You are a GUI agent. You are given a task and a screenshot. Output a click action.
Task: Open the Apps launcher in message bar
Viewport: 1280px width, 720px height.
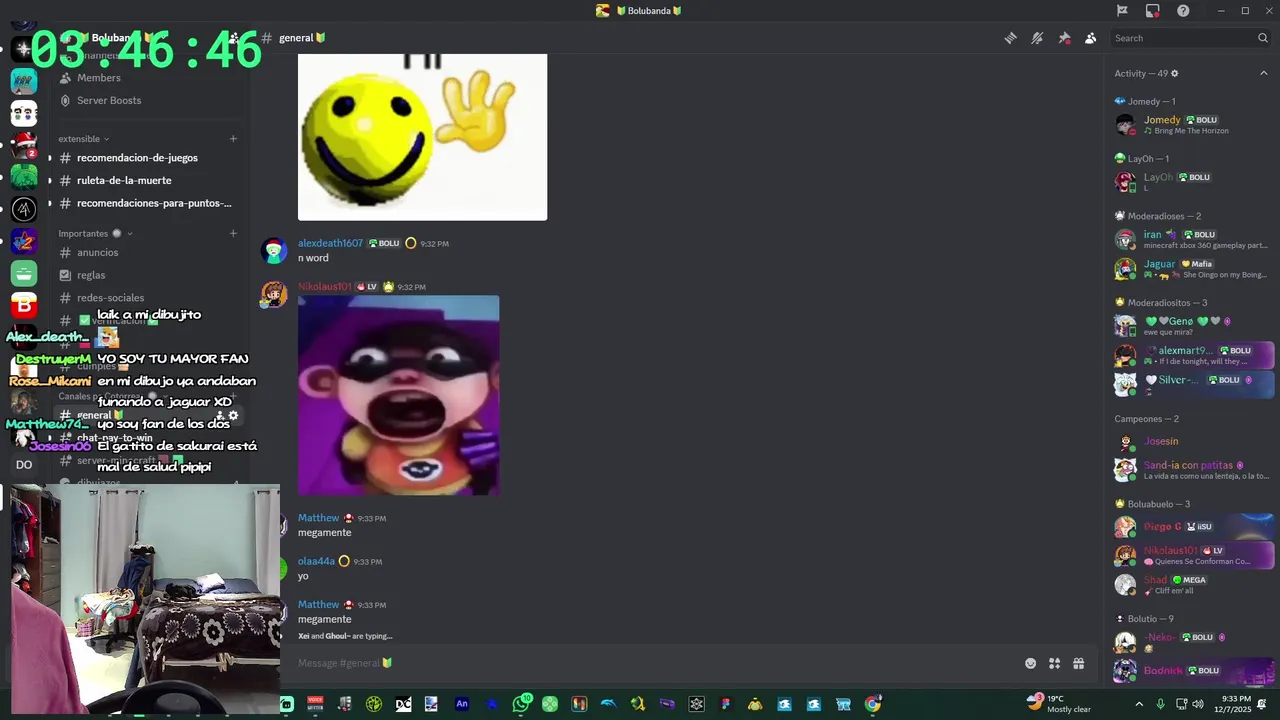pyautogui.click(x=1054, y=663)
